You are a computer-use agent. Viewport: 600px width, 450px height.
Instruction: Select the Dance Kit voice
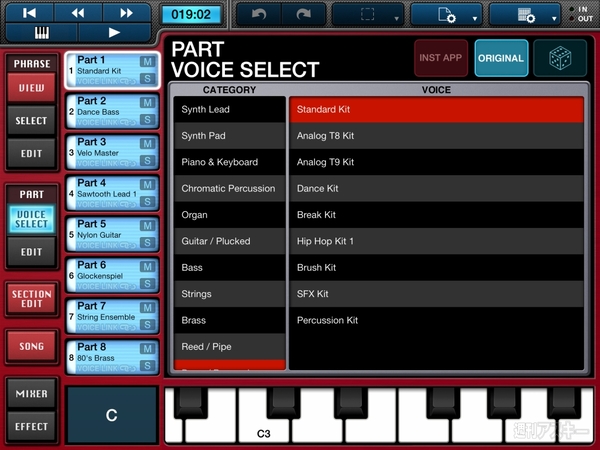[x=437, y=189]
